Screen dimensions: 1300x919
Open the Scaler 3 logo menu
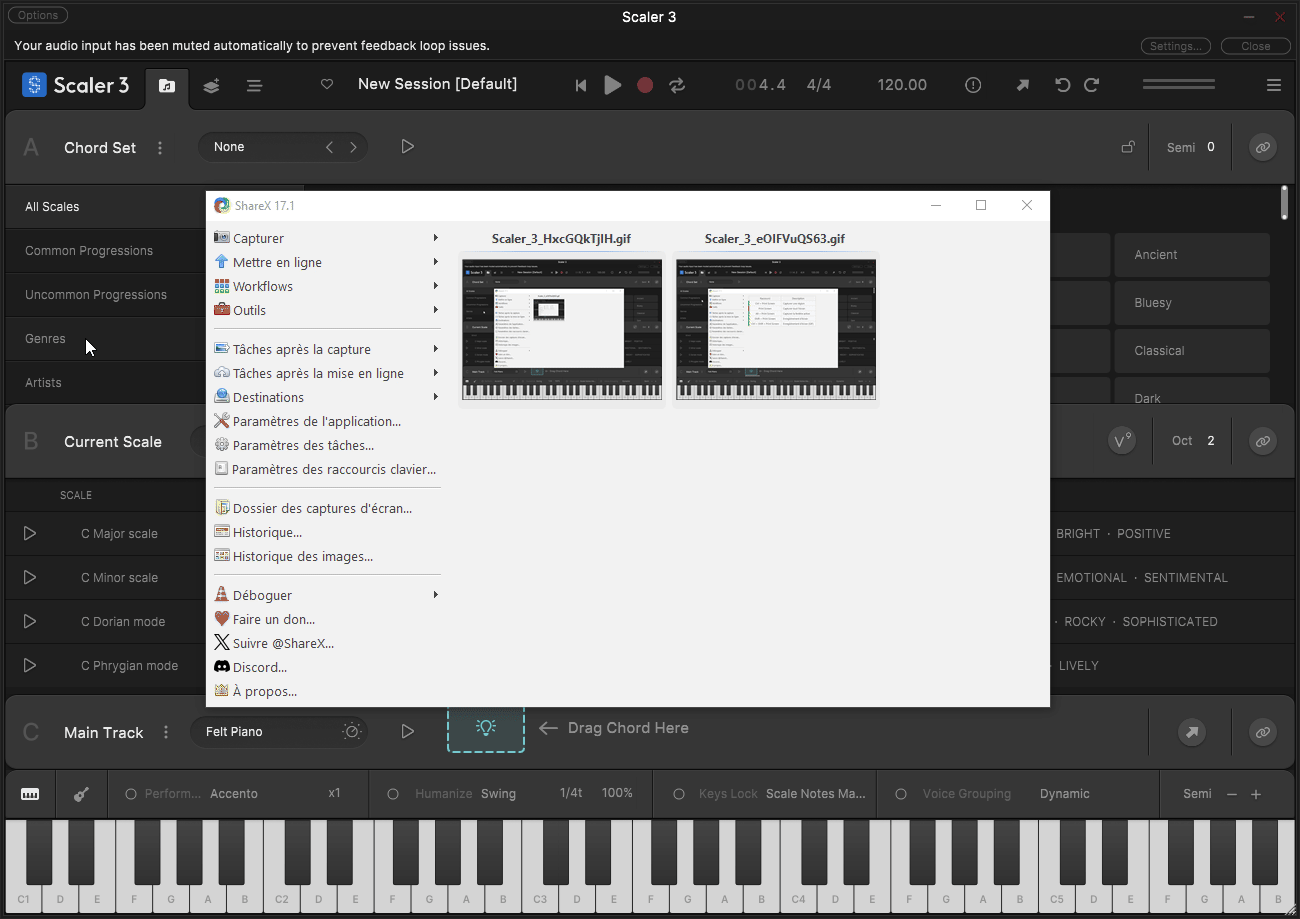point(76,85)
